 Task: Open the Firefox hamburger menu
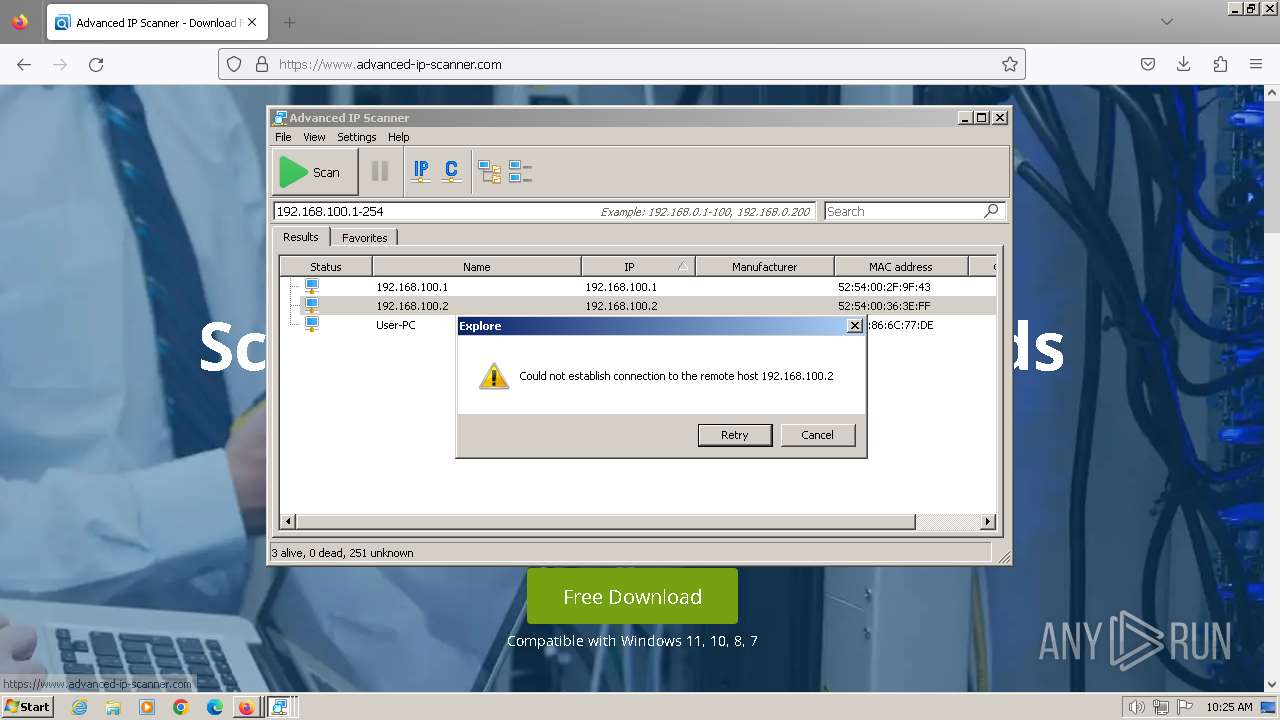click(1256, 64)
